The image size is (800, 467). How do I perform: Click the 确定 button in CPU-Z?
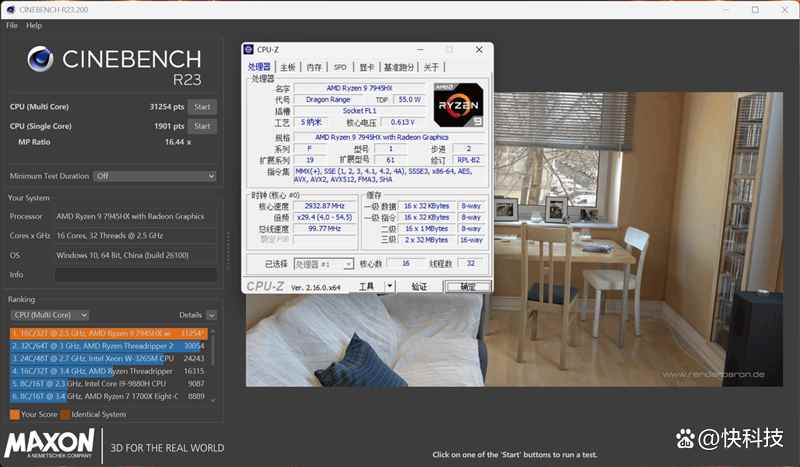point(468,286)
